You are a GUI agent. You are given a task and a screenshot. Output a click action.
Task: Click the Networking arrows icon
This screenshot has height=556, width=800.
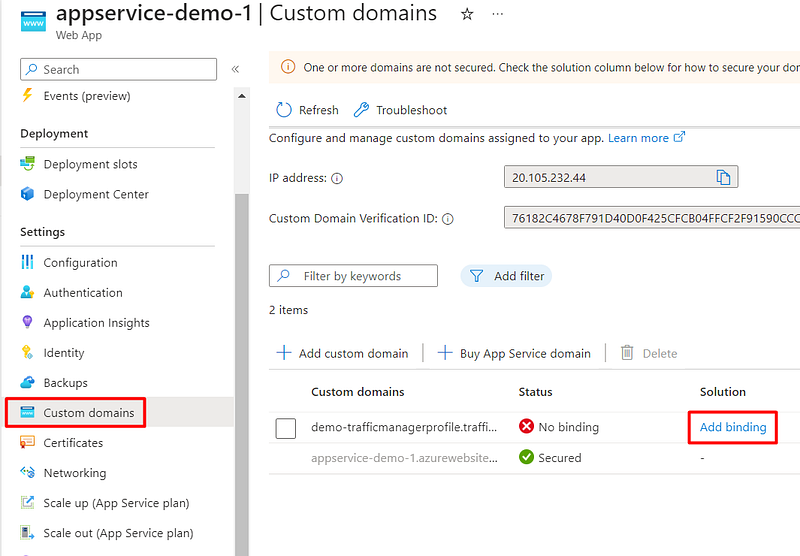[28, 472]
